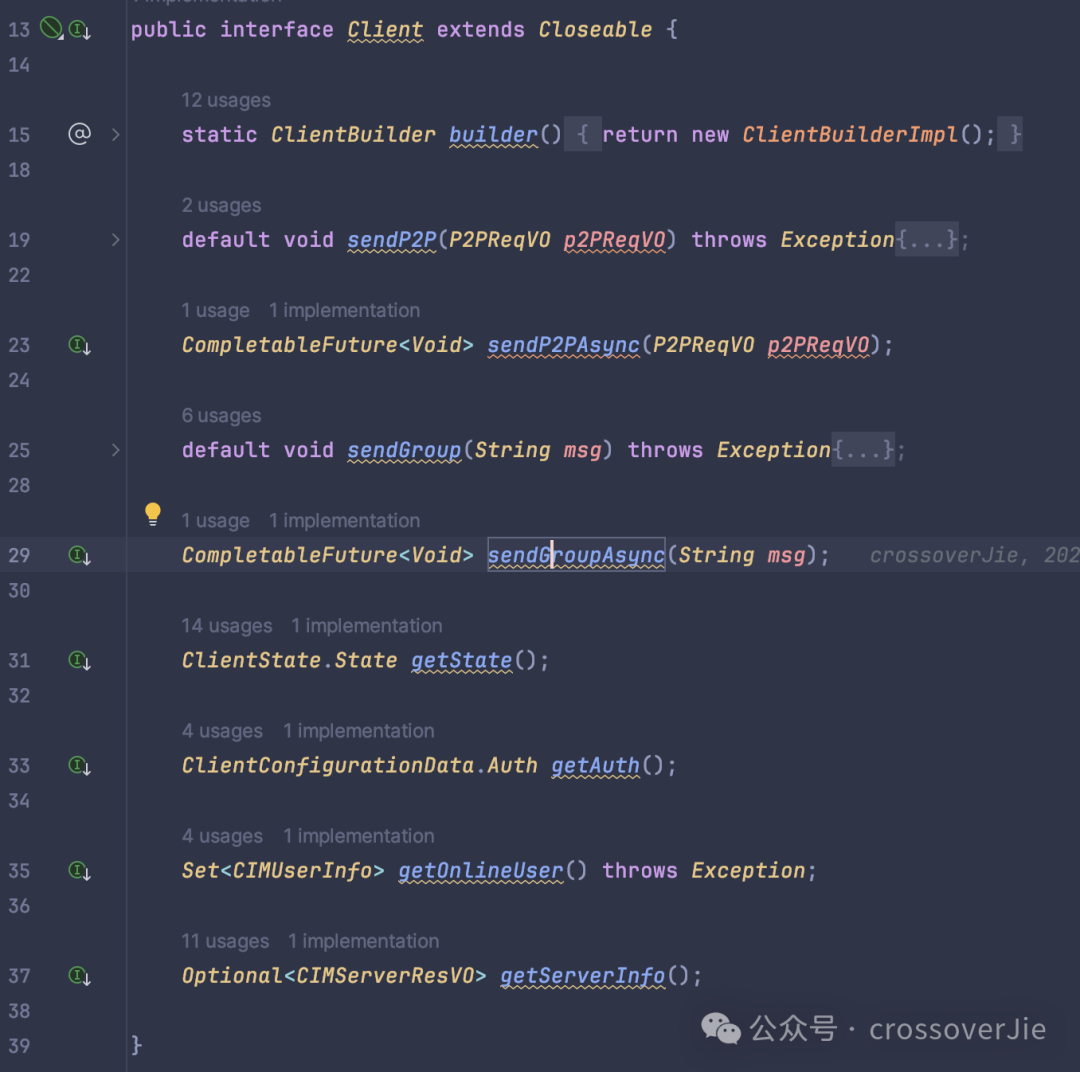The height and width of the screenshot is (1072, 1080).
Task: Open the 12 usages hint above builder
Action: click(226, 100)
